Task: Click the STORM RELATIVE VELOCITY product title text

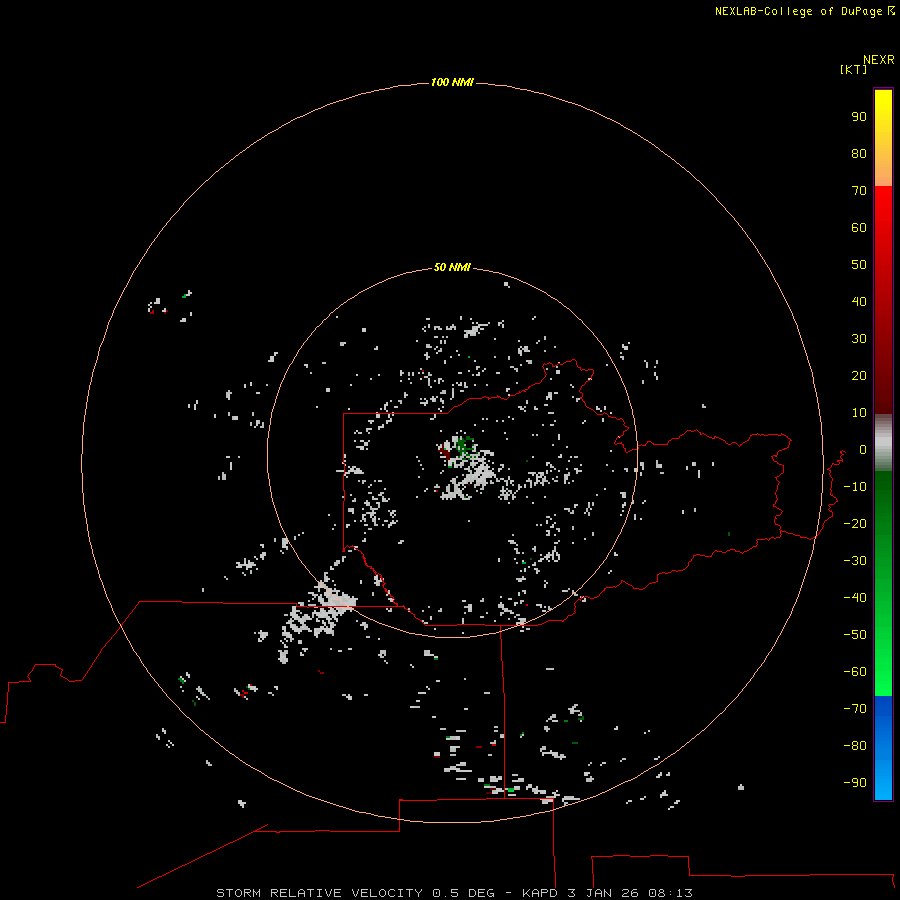Action: [x=319, y=893]
